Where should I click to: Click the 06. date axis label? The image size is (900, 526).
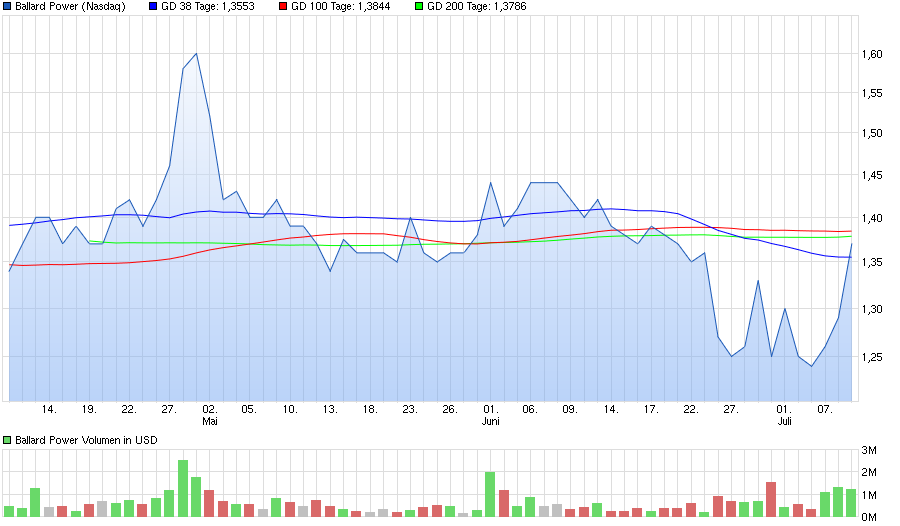(x=530, y=410)
